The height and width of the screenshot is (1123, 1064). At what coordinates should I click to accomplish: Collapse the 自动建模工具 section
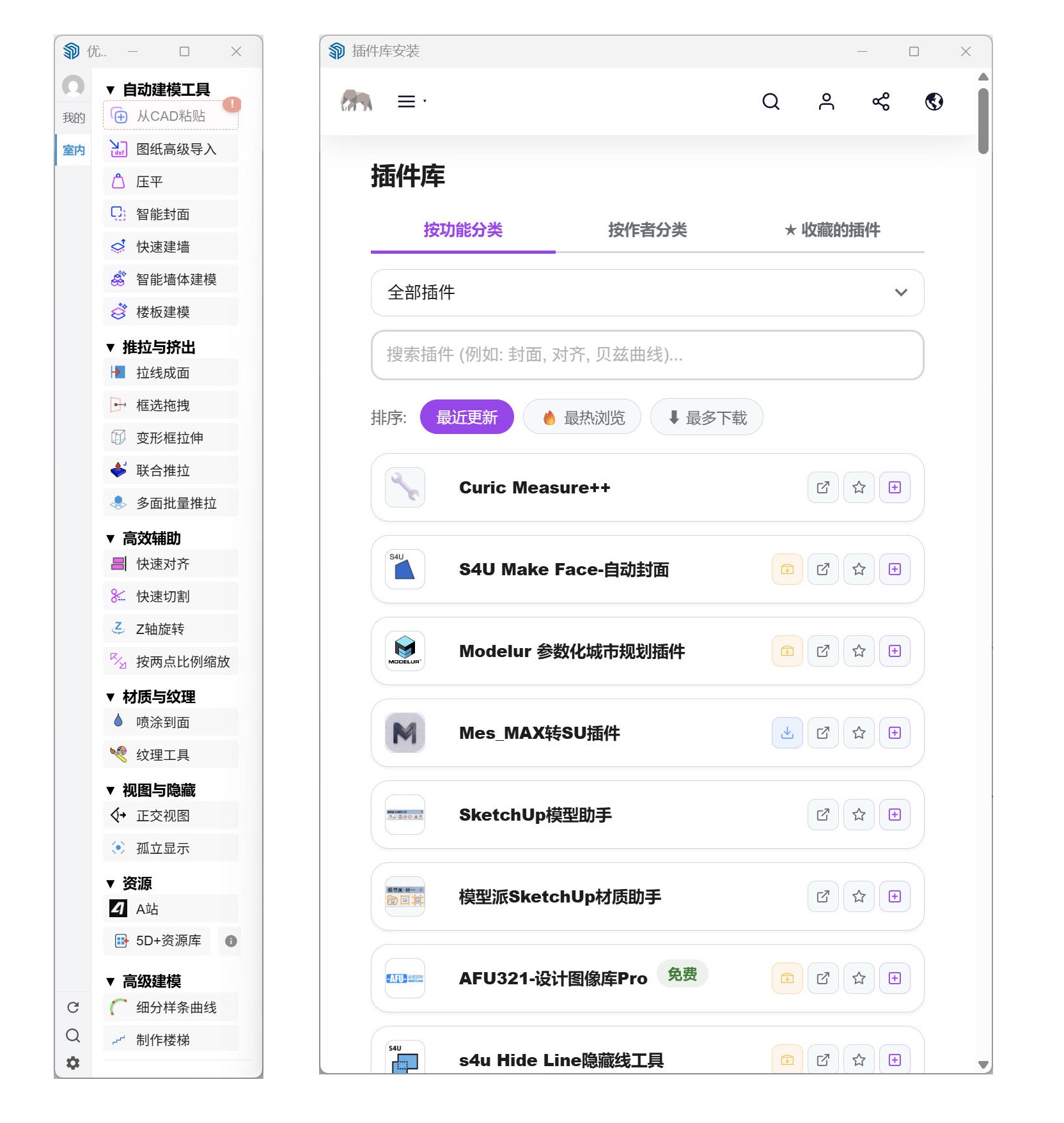point(111,90)
